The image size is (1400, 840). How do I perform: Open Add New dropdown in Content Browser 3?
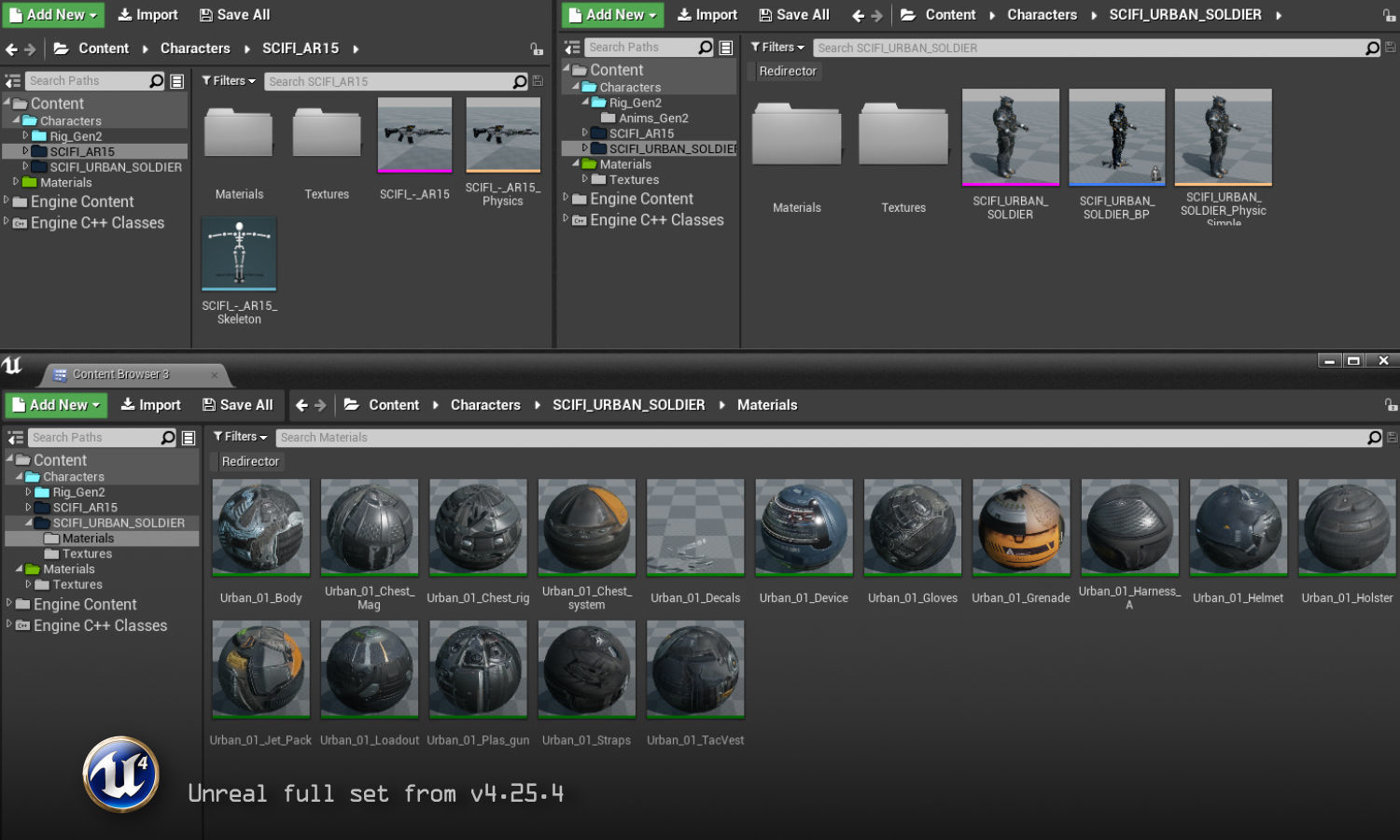coord(57,405)
